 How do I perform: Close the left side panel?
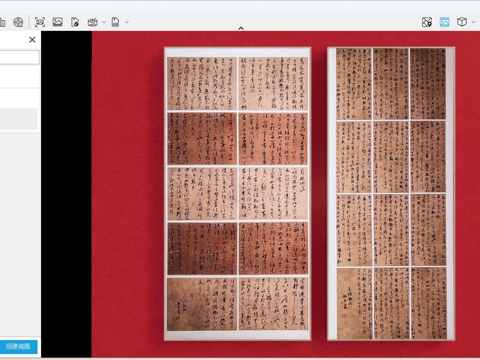[x=32, y=40]
